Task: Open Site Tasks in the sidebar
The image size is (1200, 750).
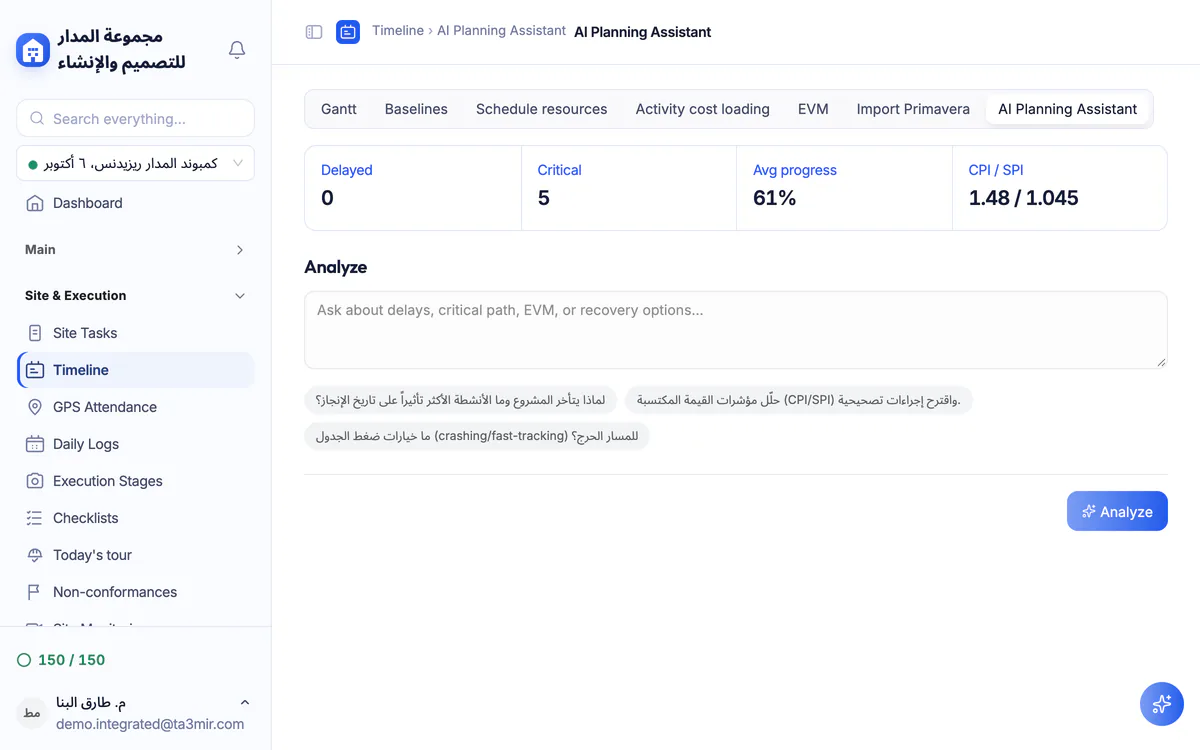Action: (x=135, y=333)
